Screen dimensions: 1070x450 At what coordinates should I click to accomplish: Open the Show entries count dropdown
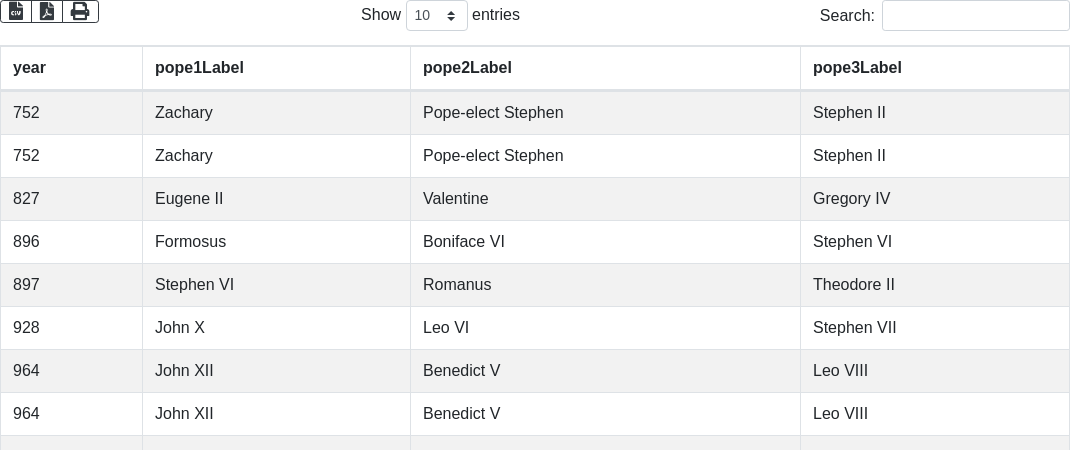click(437, 15)
